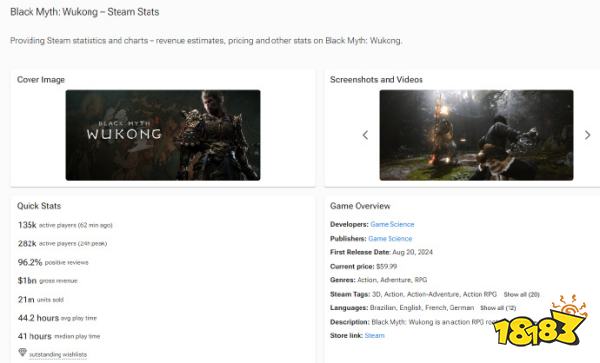This screenshot has width=600, height=363.
Task: Show the previous screenshot with left arrow
Action: 365,135
